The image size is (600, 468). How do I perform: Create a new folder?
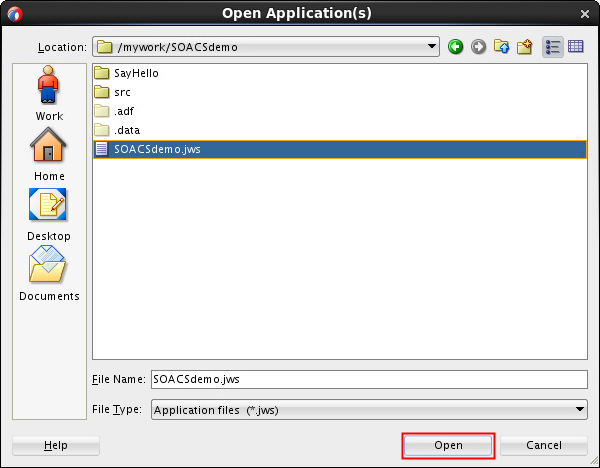point(525,47)
